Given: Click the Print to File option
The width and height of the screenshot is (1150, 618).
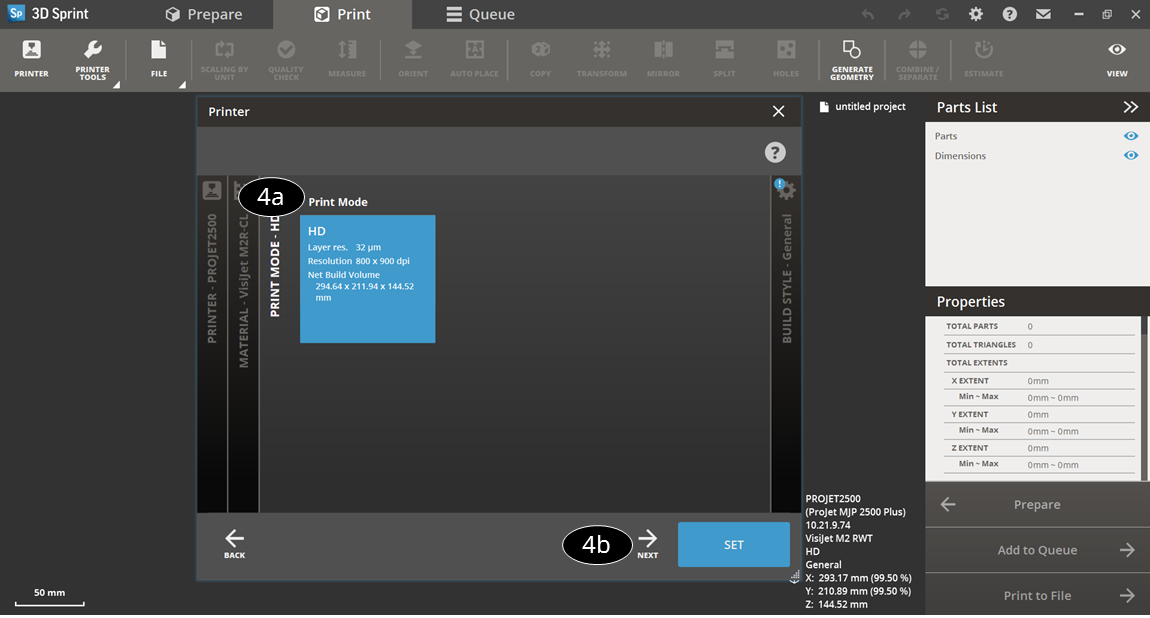Looking at the screenshot, I should [x=1036, y=595].
